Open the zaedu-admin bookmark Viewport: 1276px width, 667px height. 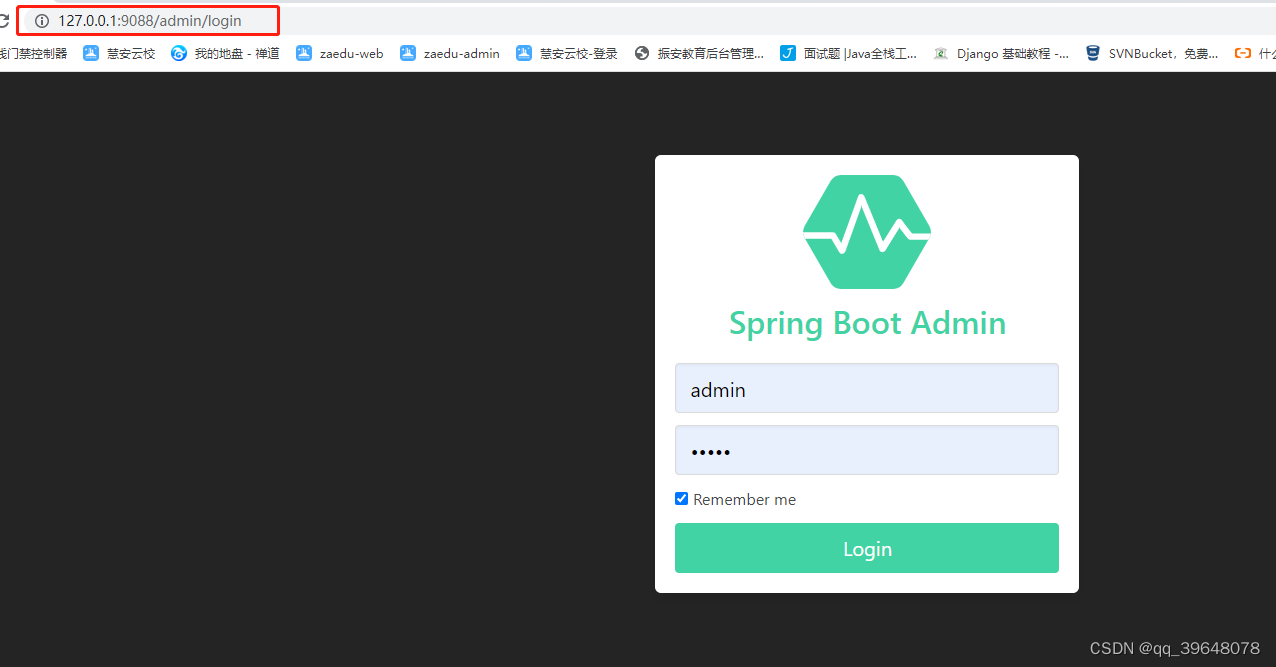(450, 54)
